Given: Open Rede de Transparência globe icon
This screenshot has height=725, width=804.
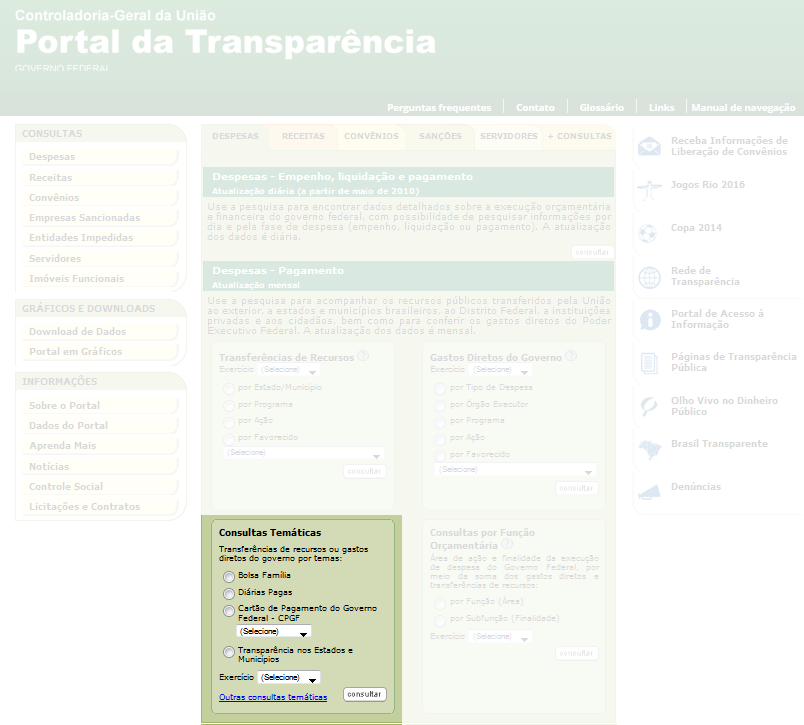Looking at the screenshot, I should (x=648, y=275).
